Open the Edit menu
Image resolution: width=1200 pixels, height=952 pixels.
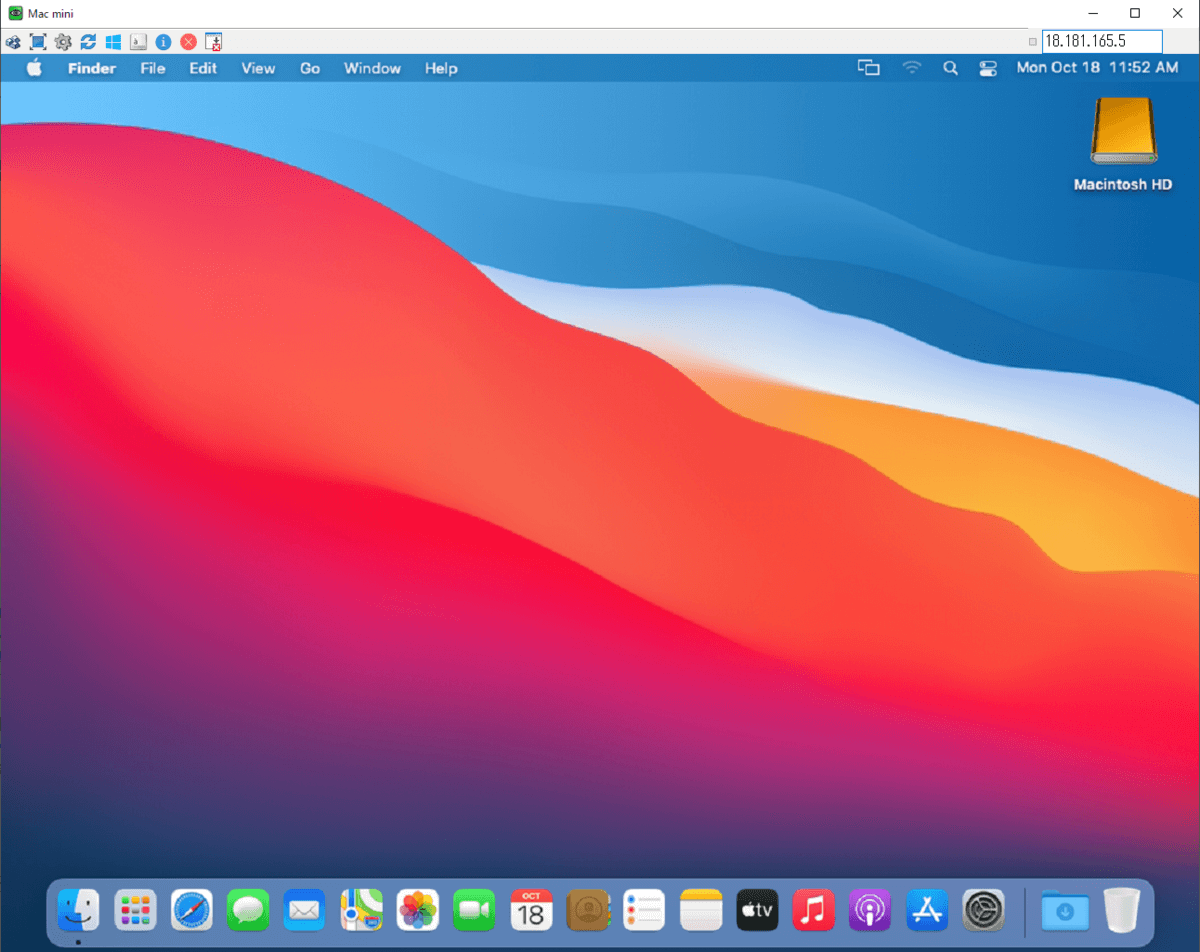pyautogui.click(x=203, y=68)
